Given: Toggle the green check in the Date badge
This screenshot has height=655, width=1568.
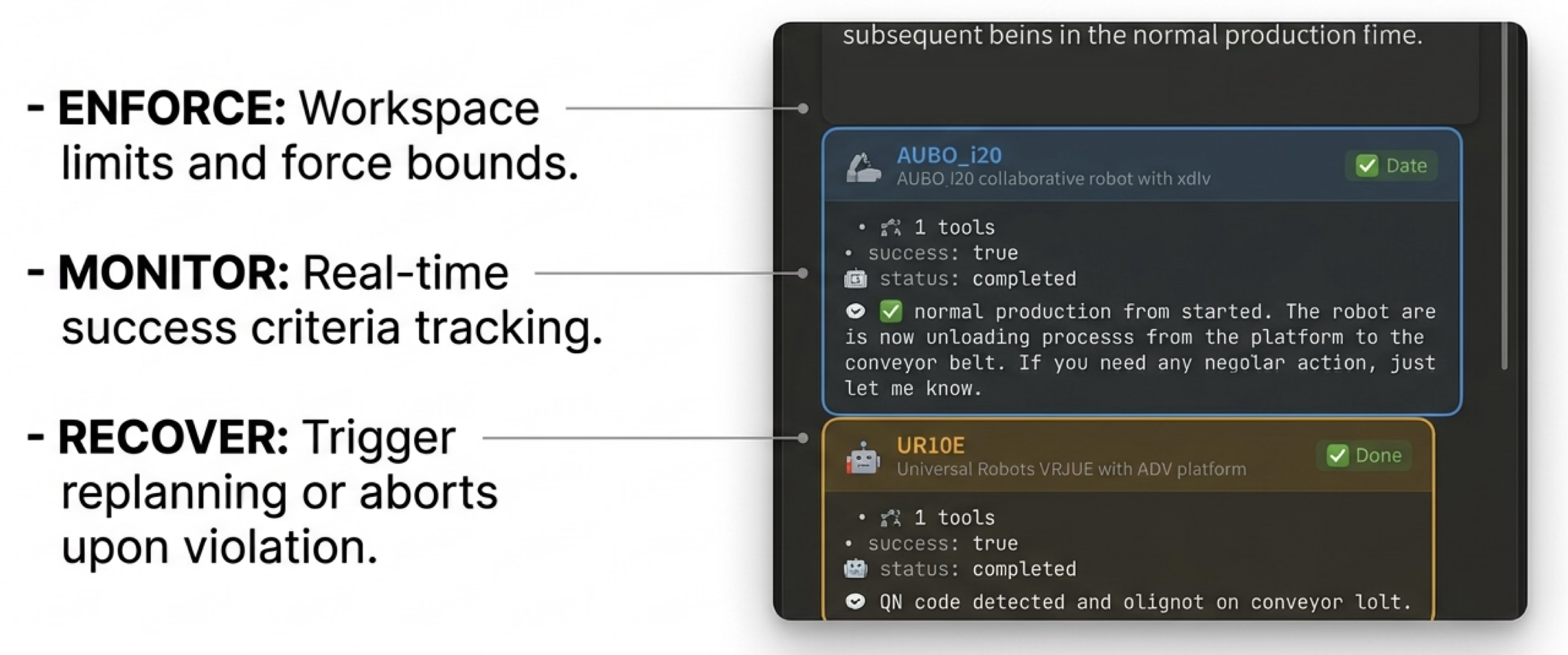Looking at the screenshot, I should point(1367,166).
